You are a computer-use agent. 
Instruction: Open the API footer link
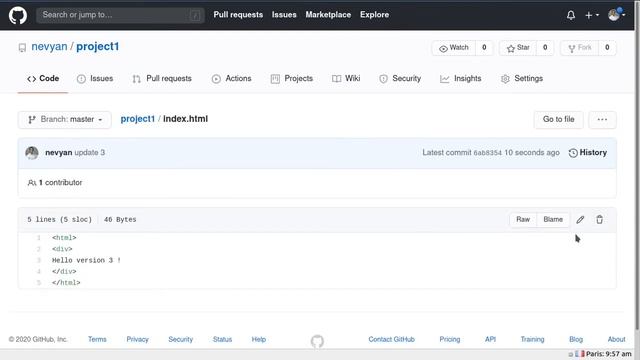490,339
